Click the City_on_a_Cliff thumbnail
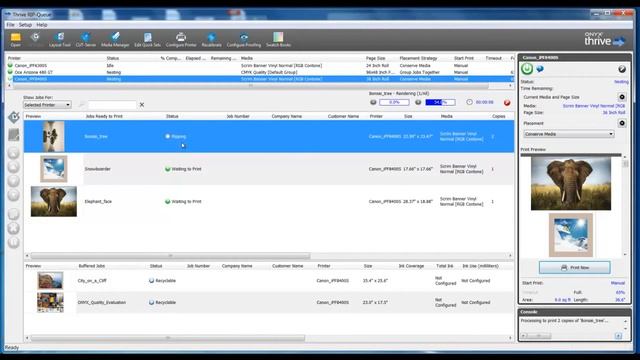This screenshot has width=640, height=360. point(50,281)
